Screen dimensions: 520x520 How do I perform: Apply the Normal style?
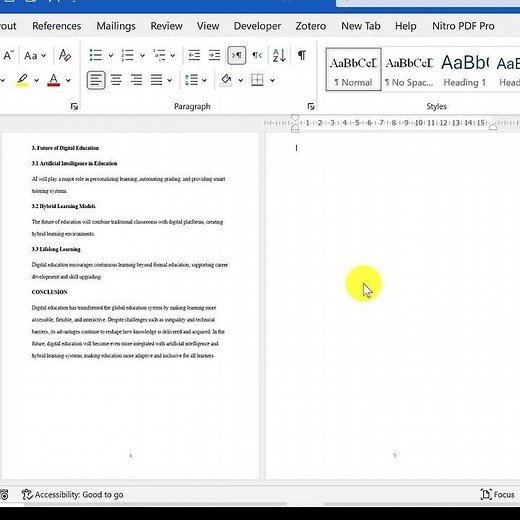coord(353,69)
